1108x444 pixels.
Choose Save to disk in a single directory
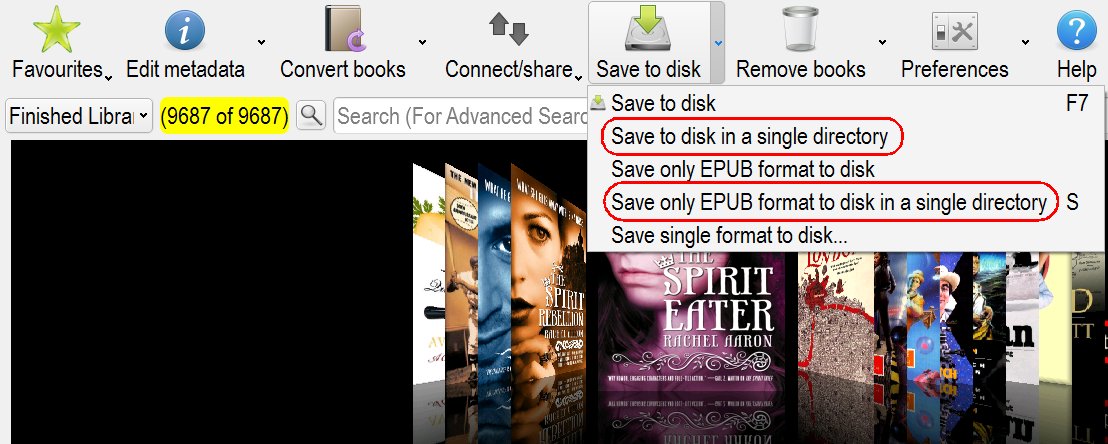(x=750, y=136)
